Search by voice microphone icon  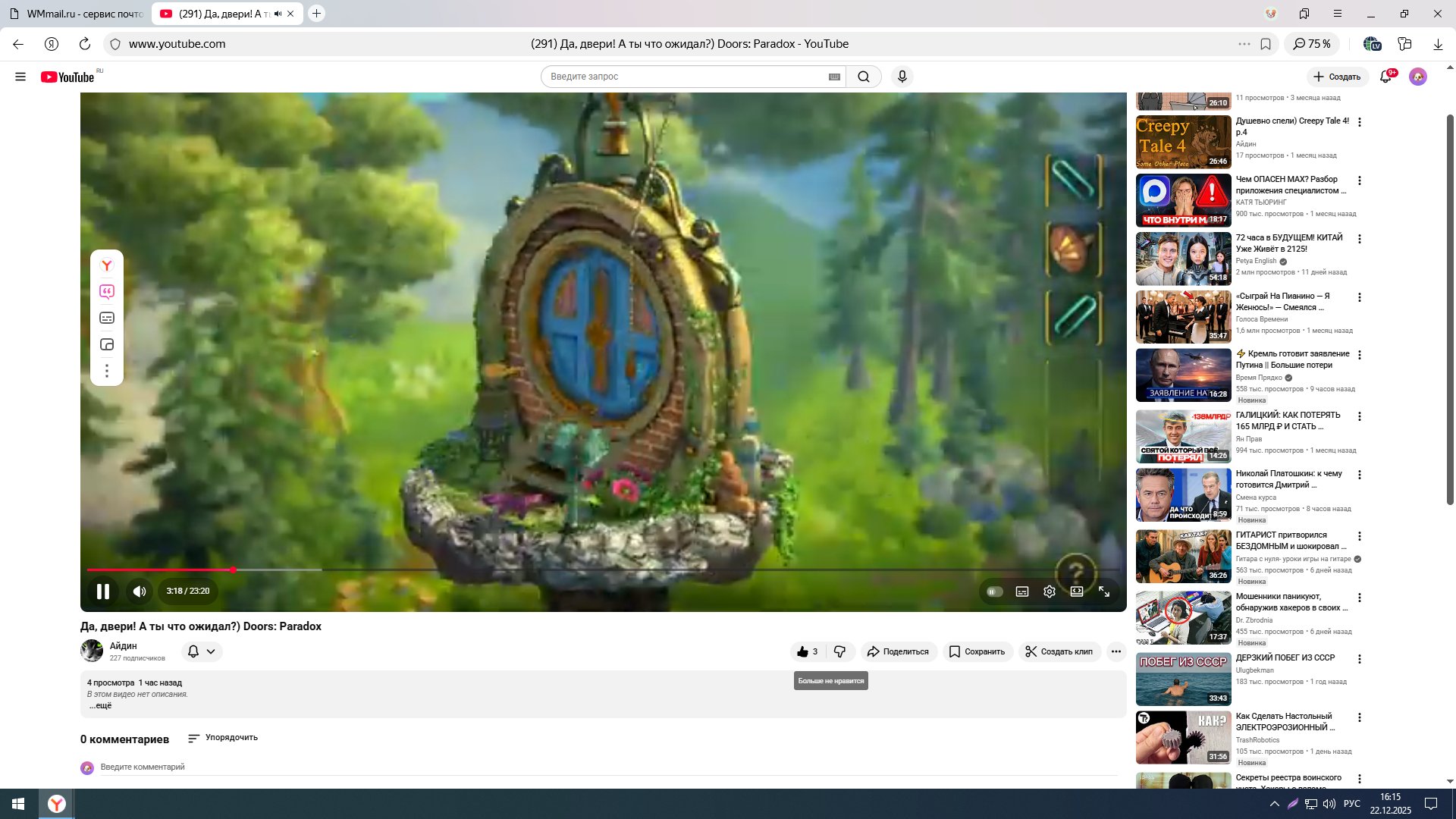coord(902,77)
